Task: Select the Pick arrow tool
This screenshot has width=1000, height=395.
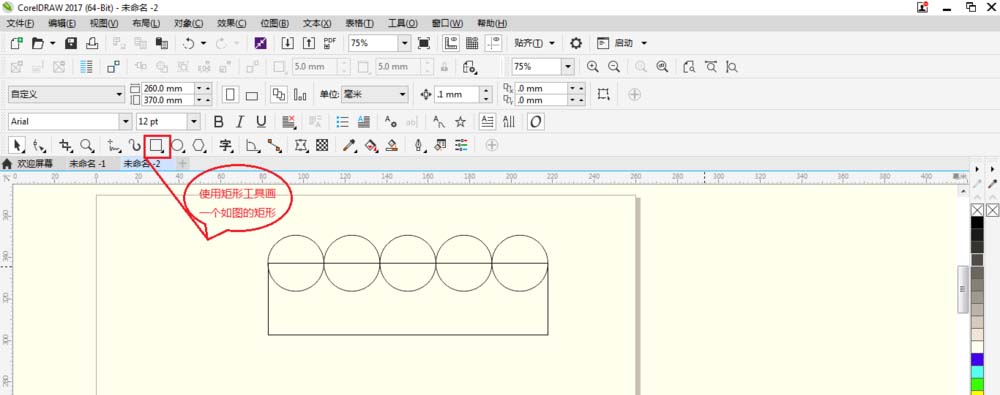Action: 18,145
